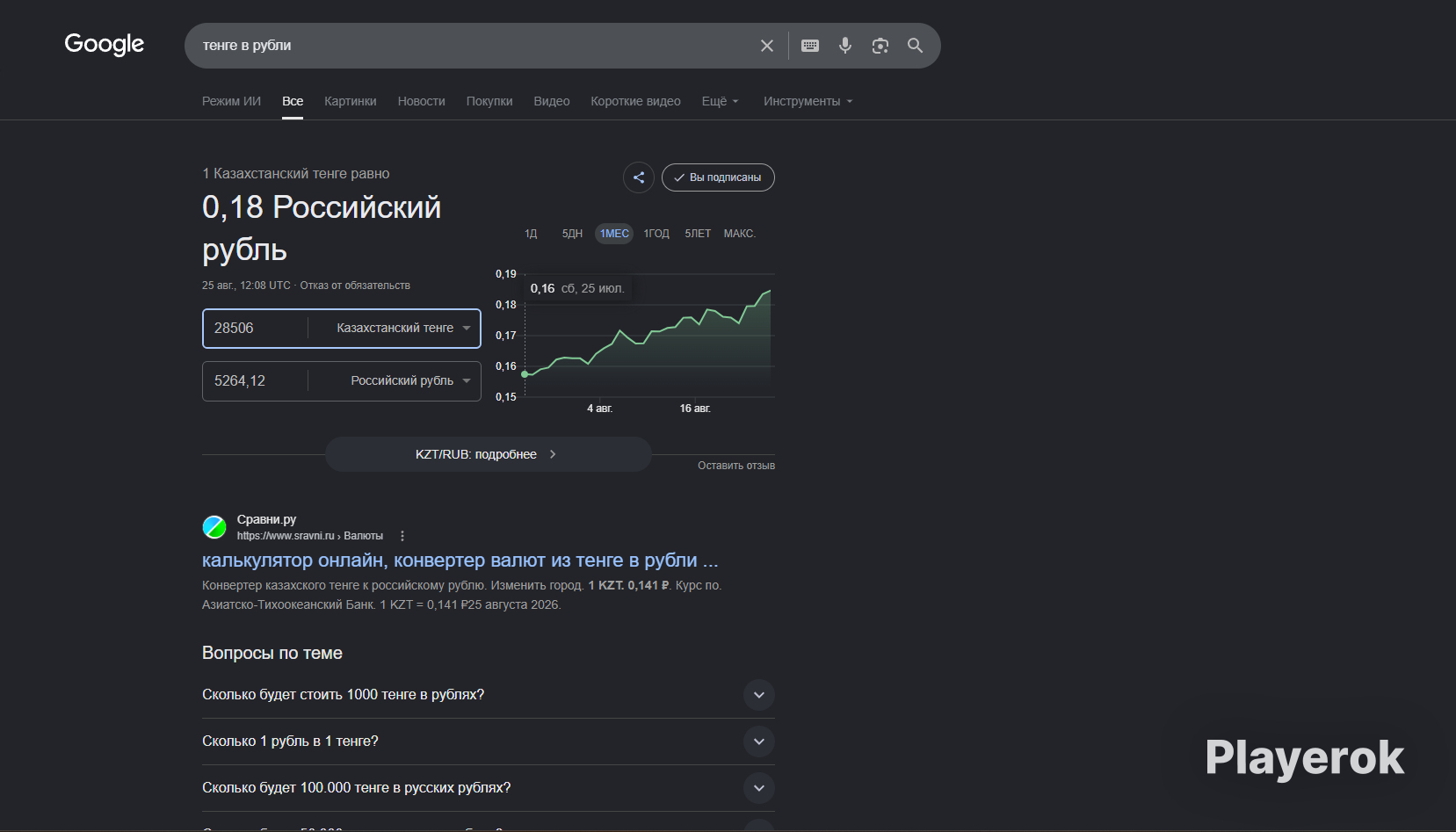
Task: Click the Отказ от обязательств link
Action: (355, 286)
